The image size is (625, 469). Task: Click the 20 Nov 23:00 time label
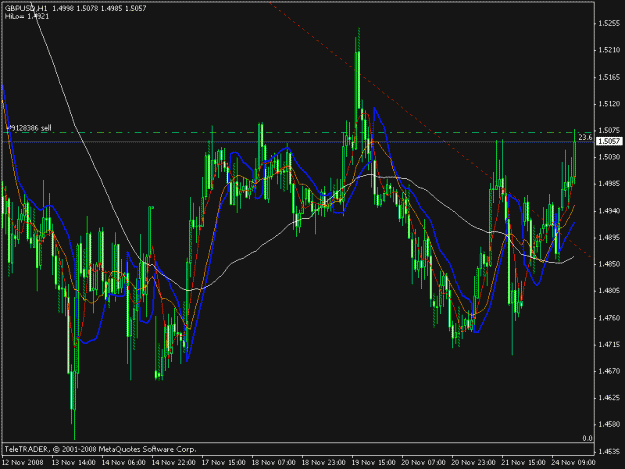point(474,463)
